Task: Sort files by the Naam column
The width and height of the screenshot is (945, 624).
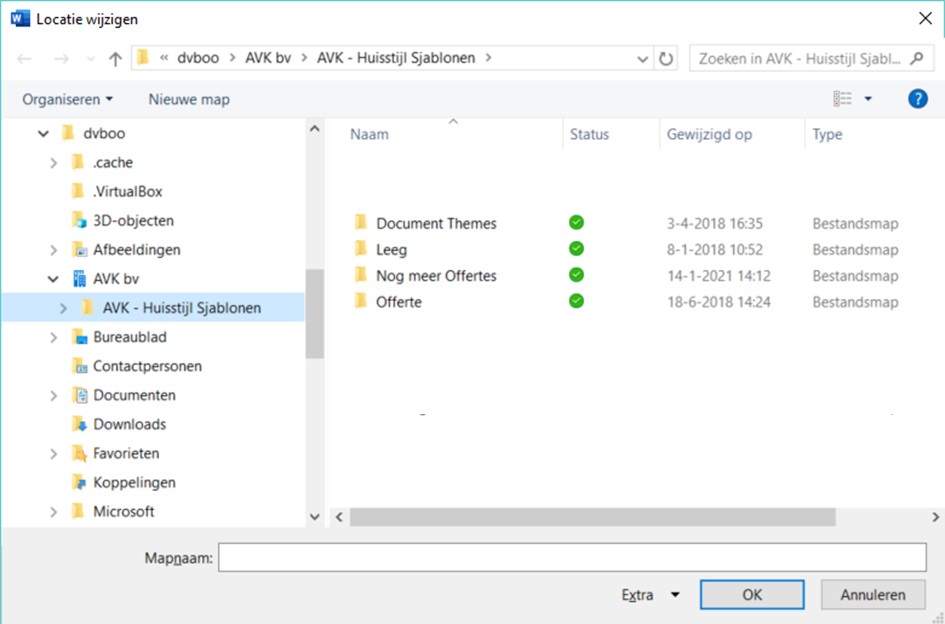Action: click(x=369, y=134)
